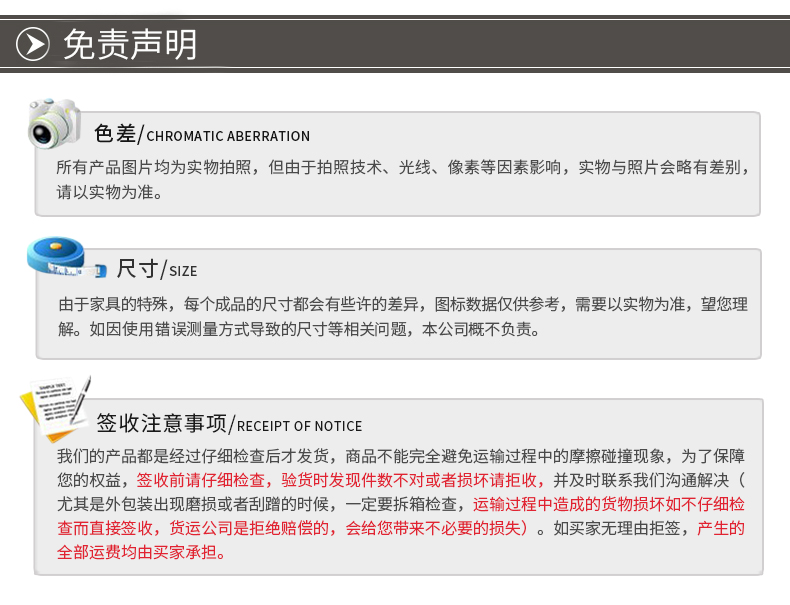Click the SIZE label text

click(183, 271)
